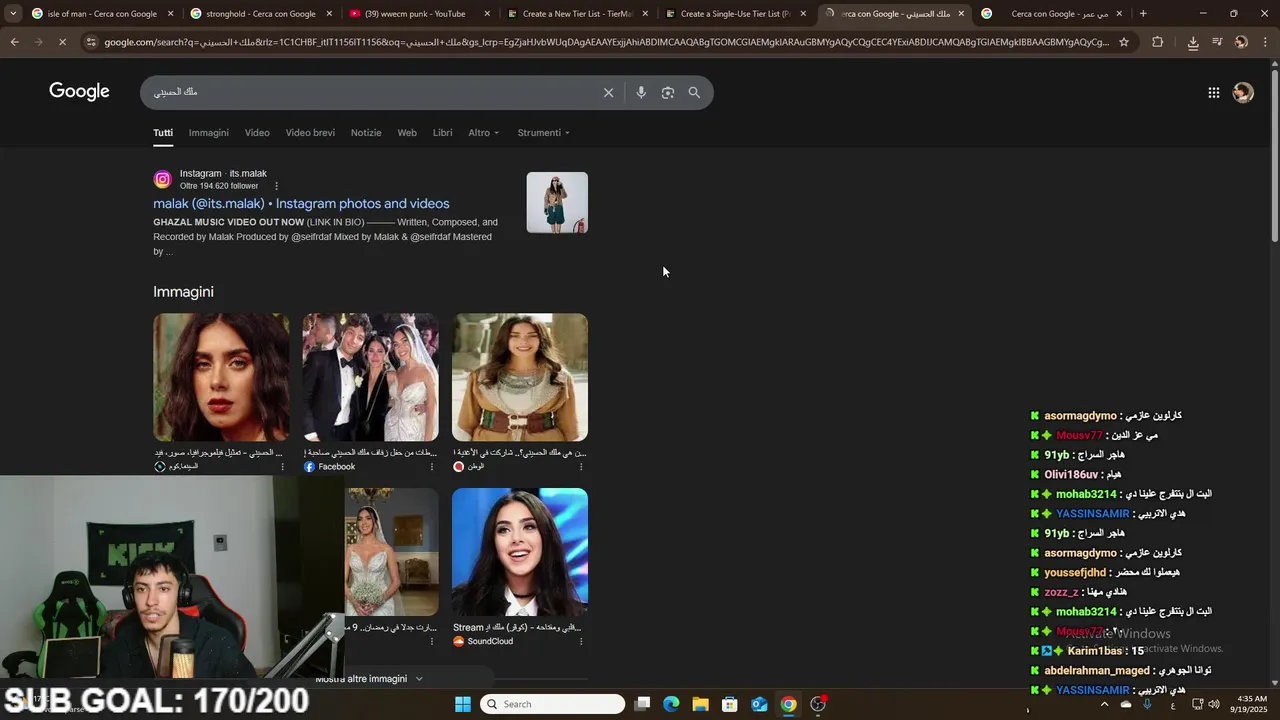Go back to the previous page
This screenshot has width=1280, height=720.
[14, 42]
